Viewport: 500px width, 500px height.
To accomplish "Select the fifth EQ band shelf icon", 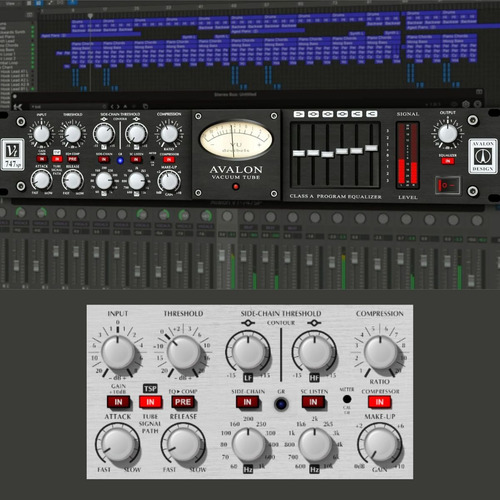I will tap(357, 114).
